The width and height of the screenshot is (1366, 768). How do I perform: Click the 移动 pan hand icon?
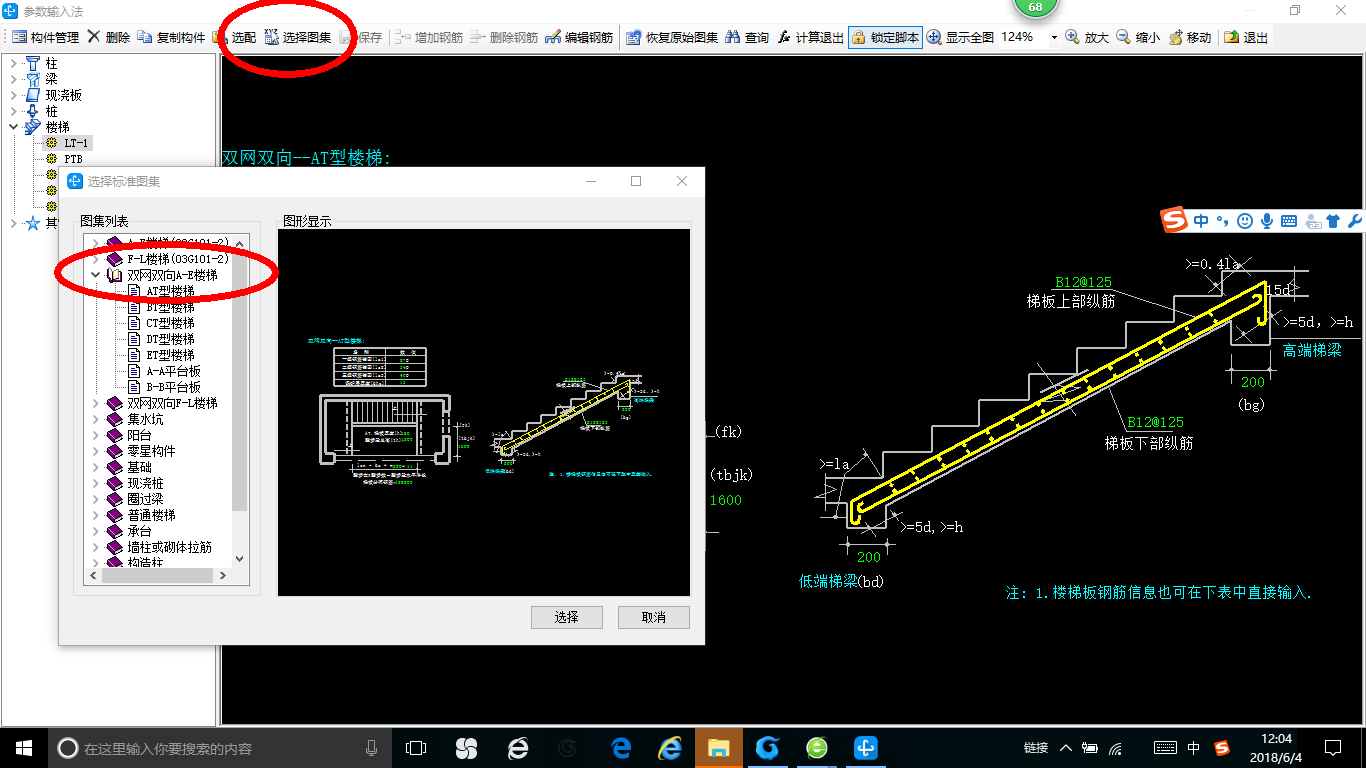[1174, 37]
